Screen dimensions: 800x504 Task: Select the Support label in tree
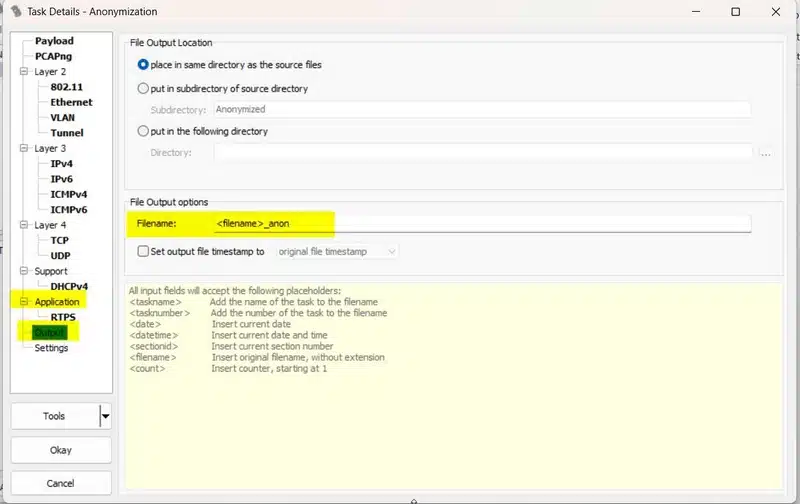[x=51, y=271]
